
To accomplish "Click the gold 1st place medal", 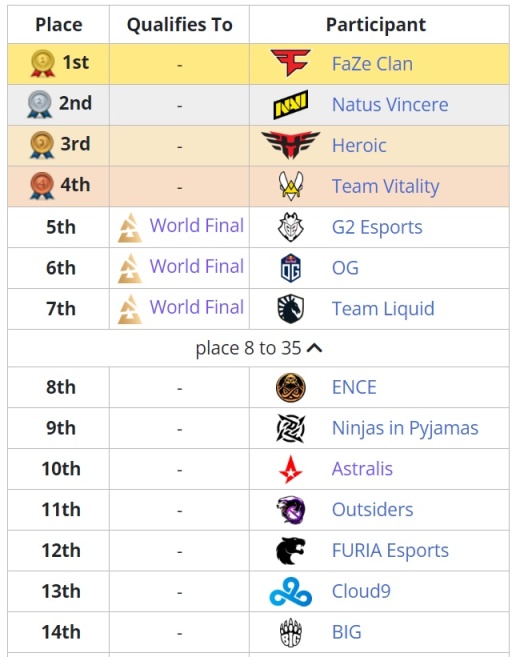I will click(x=42, y=63).
